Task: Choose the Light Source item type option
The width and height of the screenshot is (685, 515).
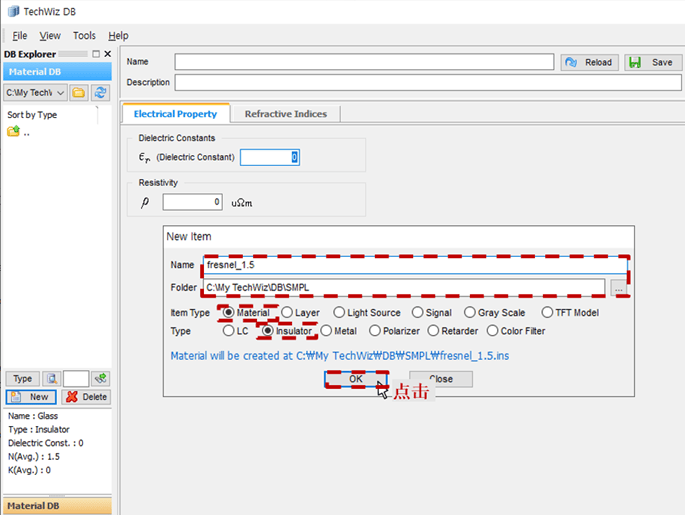Action: [339, 312]
